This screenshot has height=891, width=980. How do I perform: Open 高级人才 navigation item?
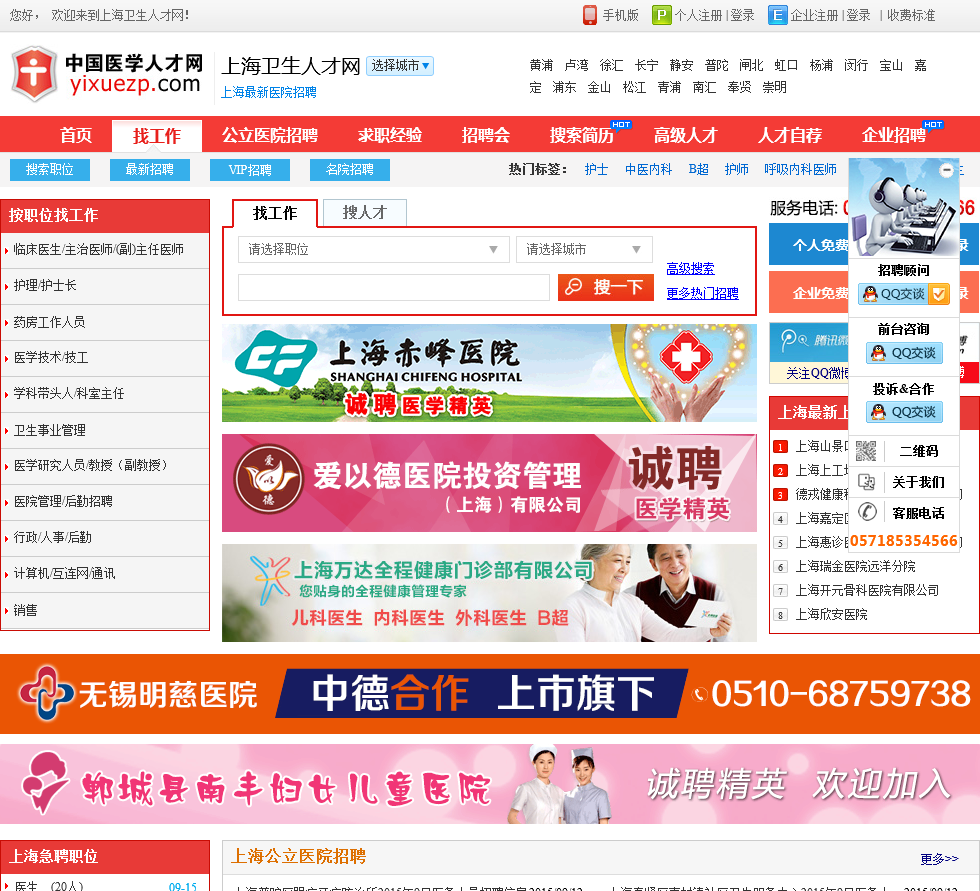click(x=685, y=135)
